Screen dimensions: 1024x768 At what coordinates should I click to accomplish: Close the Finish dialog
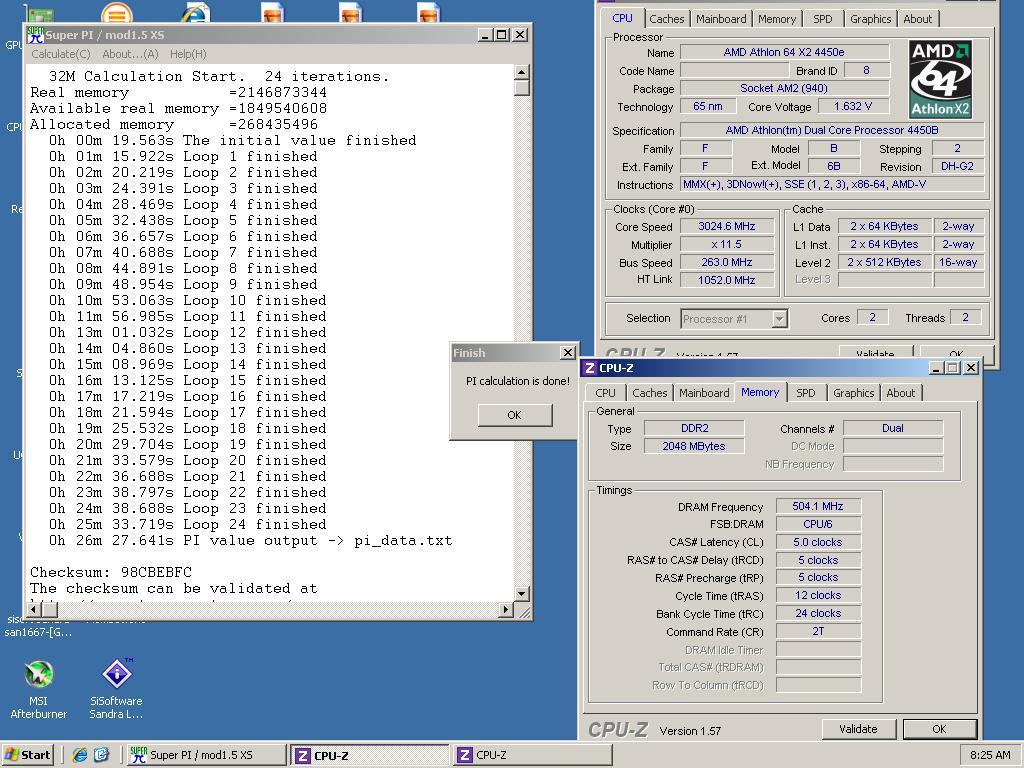[x=568, y=353]
